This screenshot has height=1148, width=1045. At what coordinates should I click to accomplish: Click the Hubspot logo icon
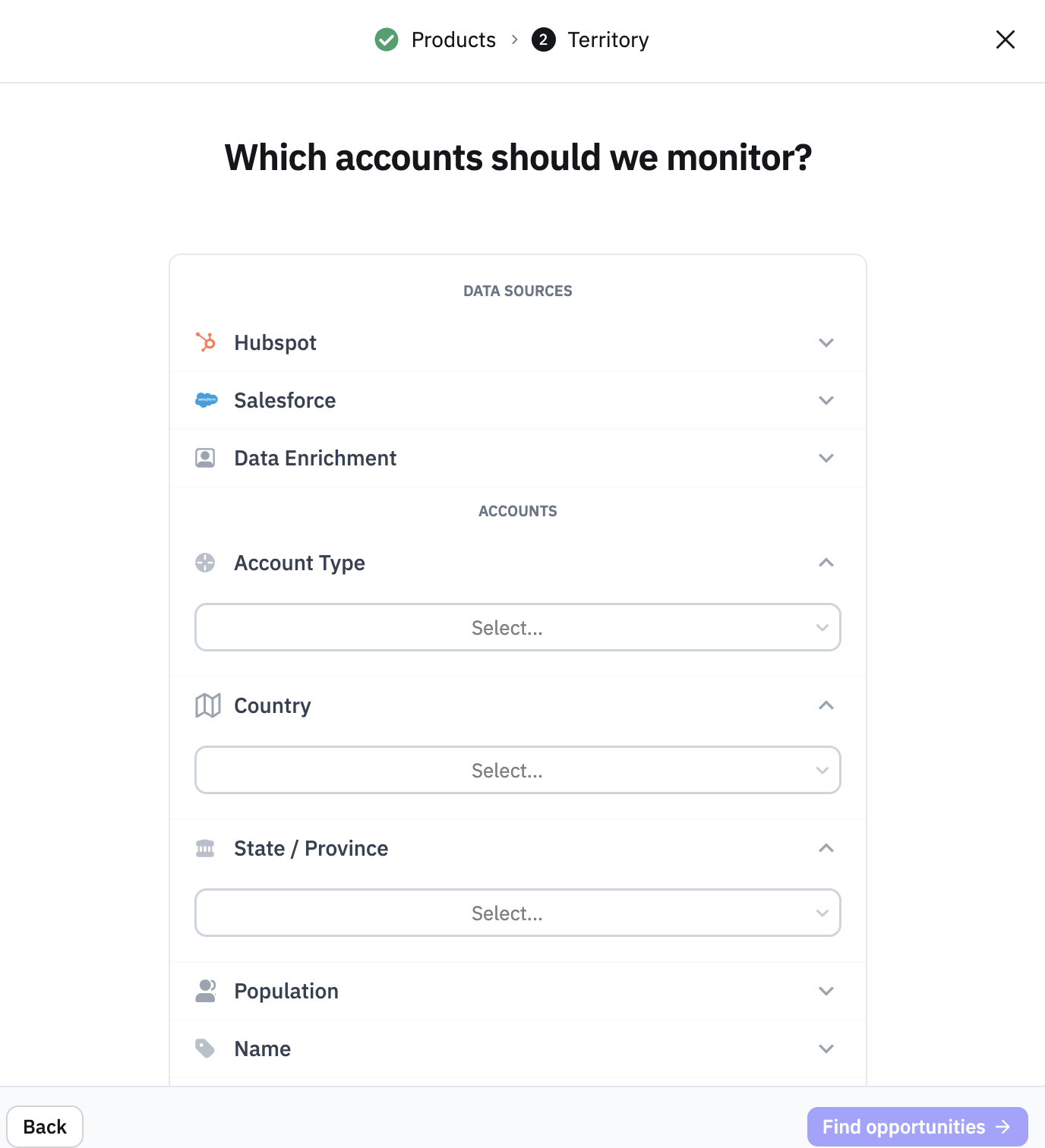[205, 342]
